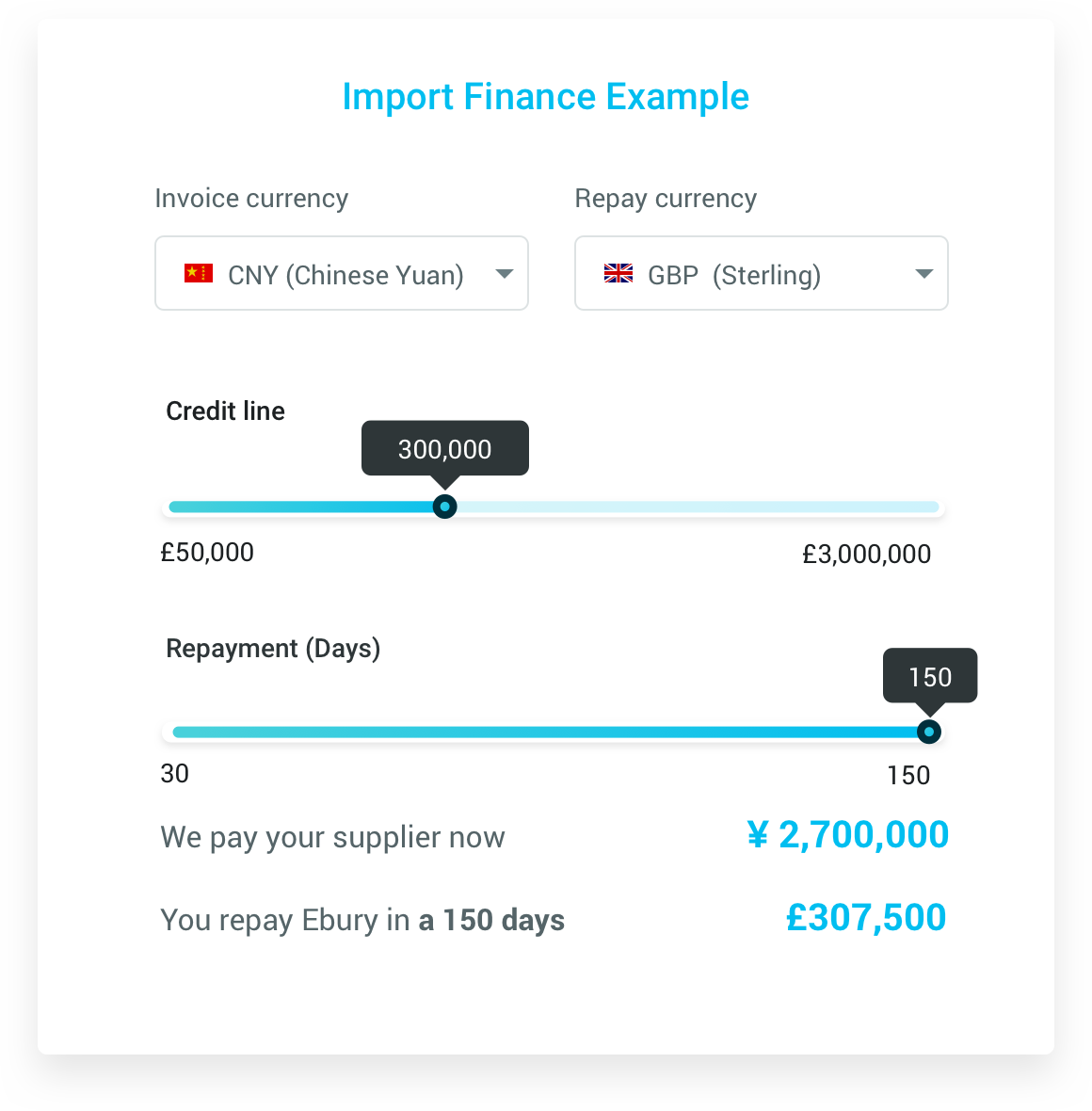Screen dimensions: 1092x1111
Task: Click the 300,000 credit line tooltip
Action: coord(445,448)
